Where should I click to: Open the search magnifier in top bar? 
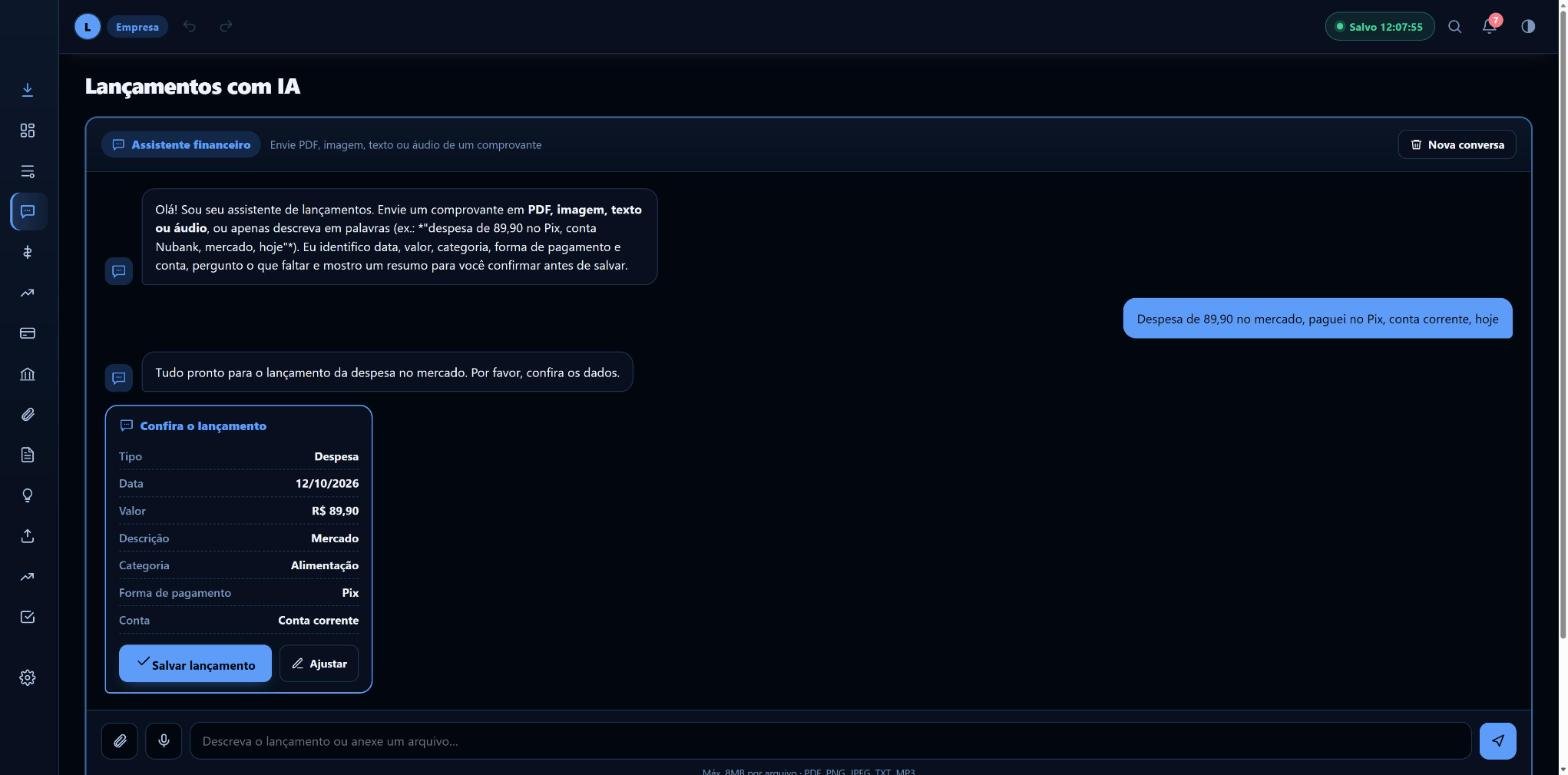pyautogui.click(x=1455, y=27)
